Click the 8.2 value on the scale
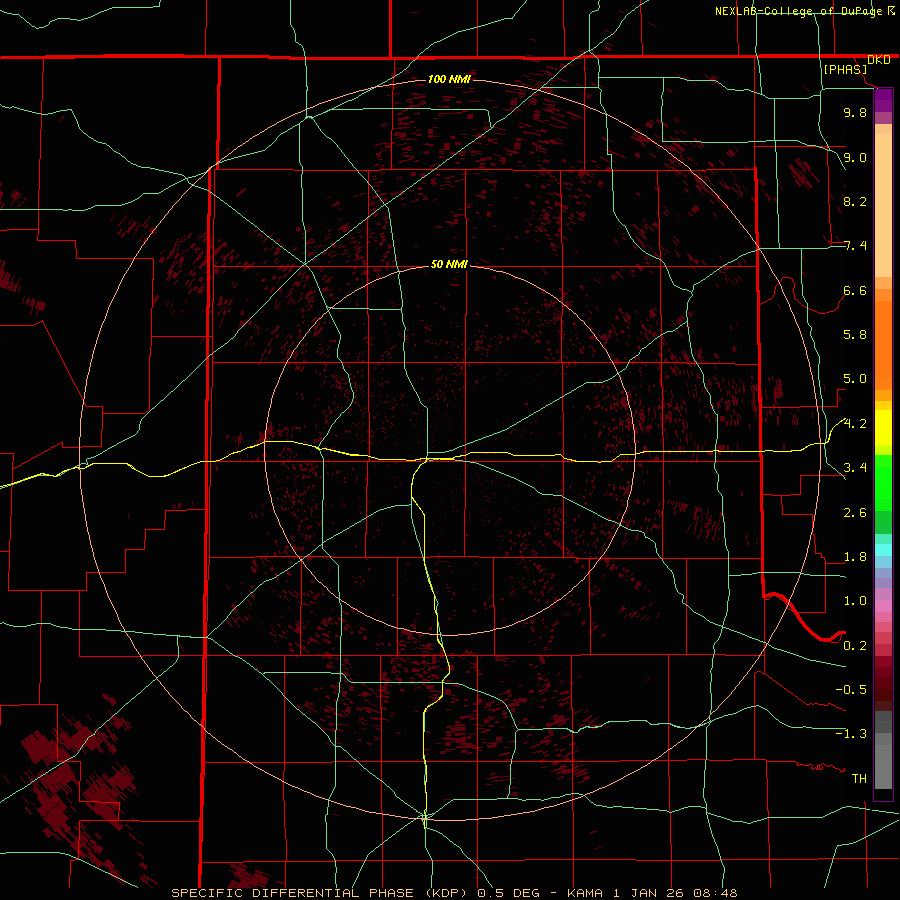 pyautogui.click(x=855, y=201)
